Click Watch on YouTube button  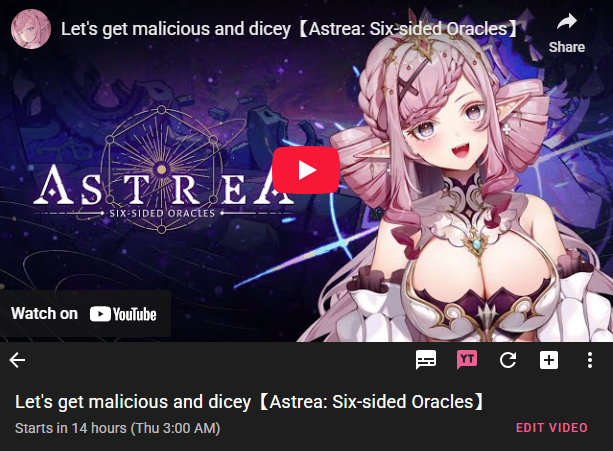click(85, 314)
